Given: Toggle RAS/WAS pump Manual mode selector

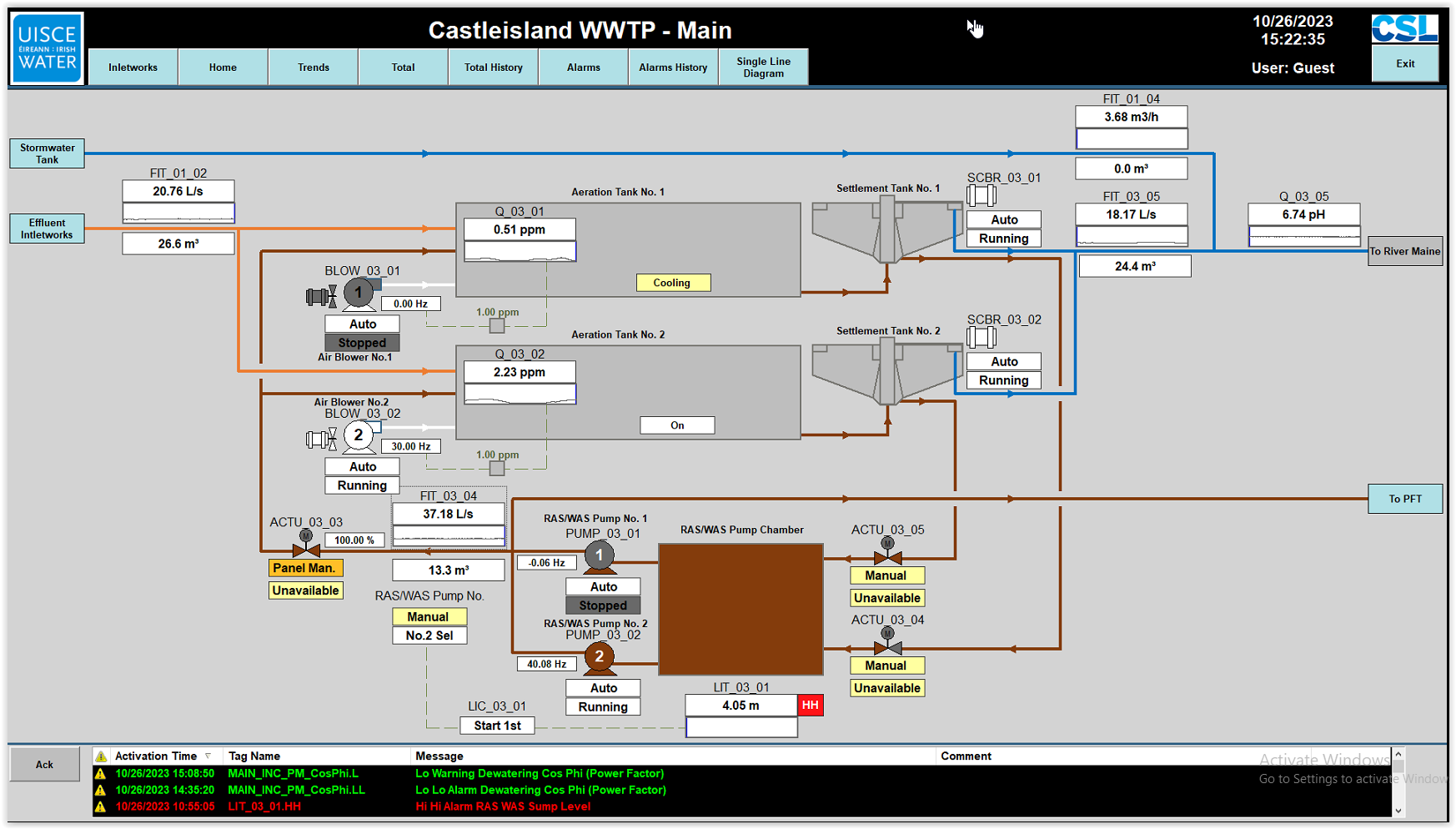Looking at the screenshot, I should [429, 617].
